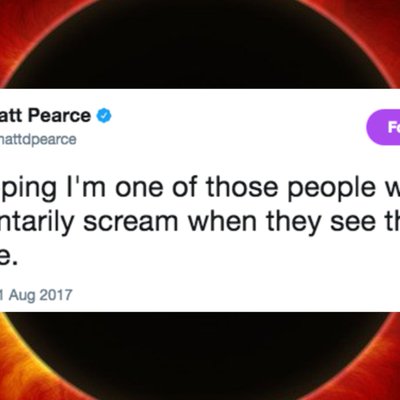
Task: Click the "e." fragment ending the tweet
Action: coord(8,257)
